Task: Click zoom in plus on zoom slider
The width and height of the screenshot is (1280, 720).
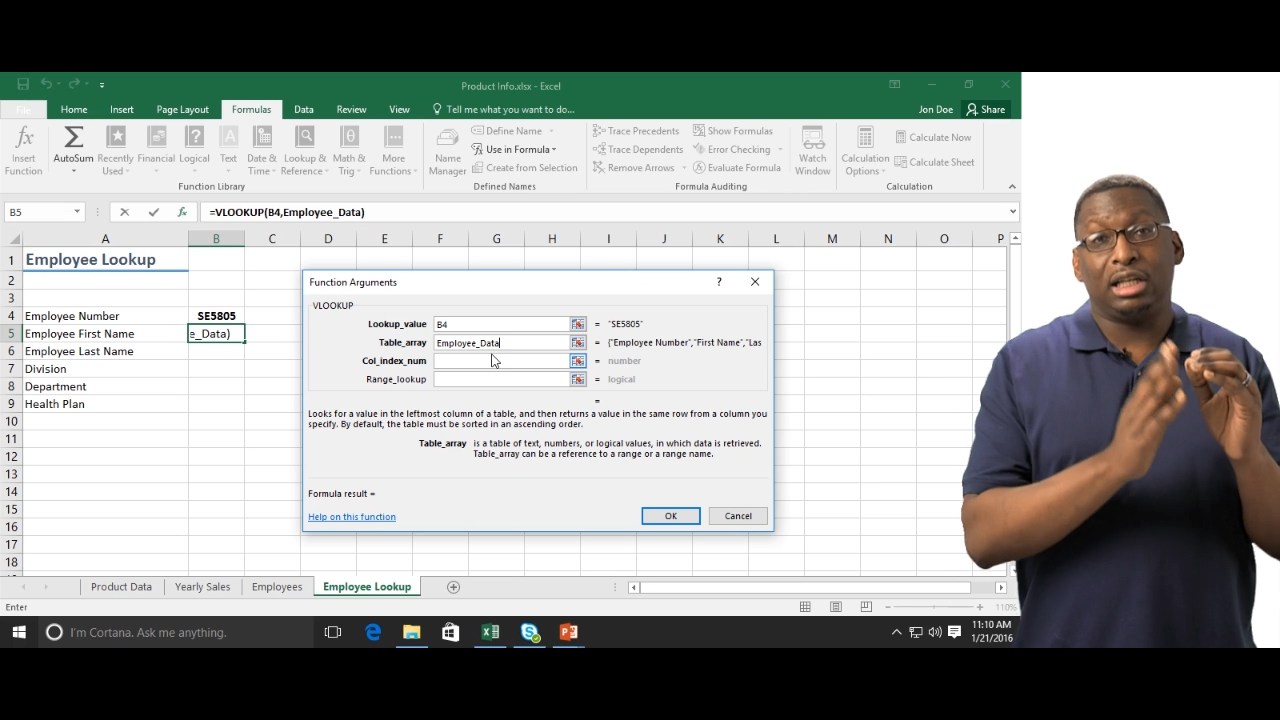Action: coord(981,607)
